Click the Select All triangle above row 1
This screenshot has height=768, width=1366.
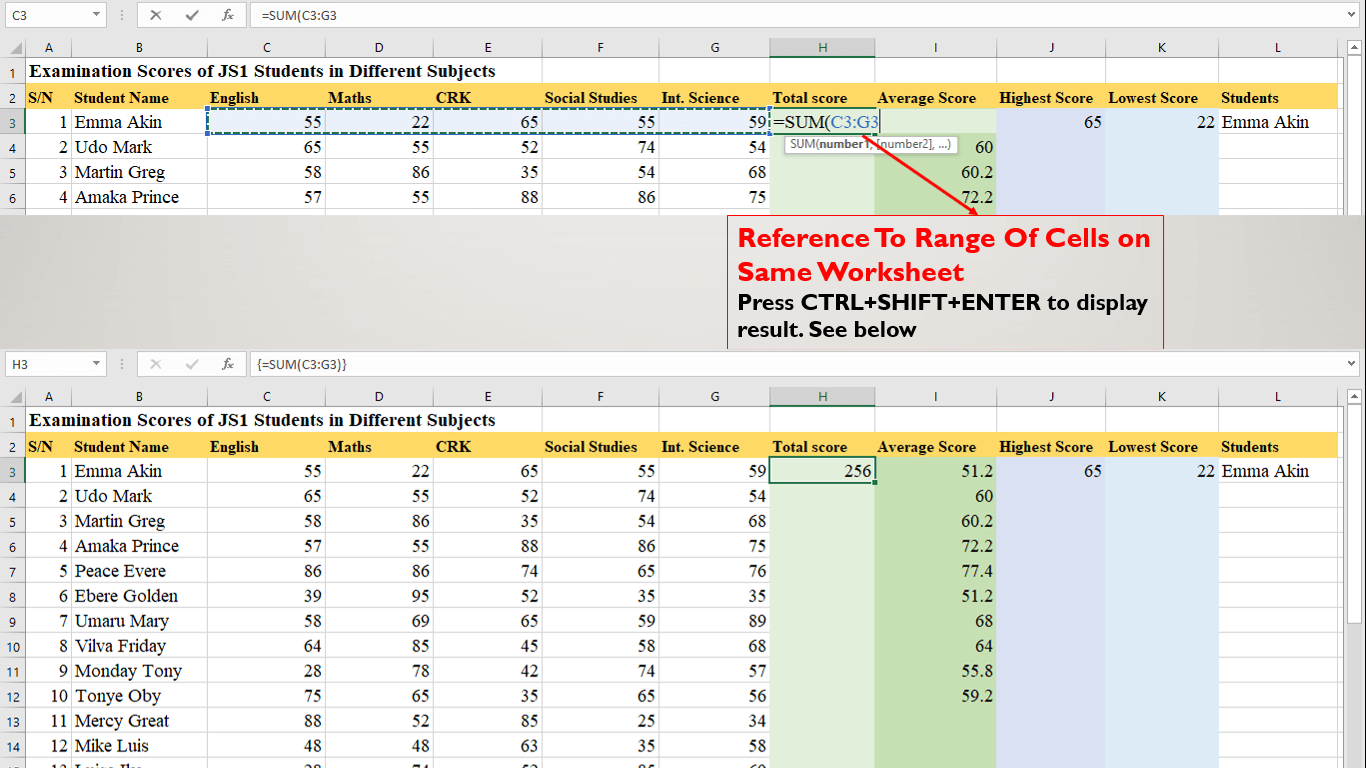click(x=13, y=46)
